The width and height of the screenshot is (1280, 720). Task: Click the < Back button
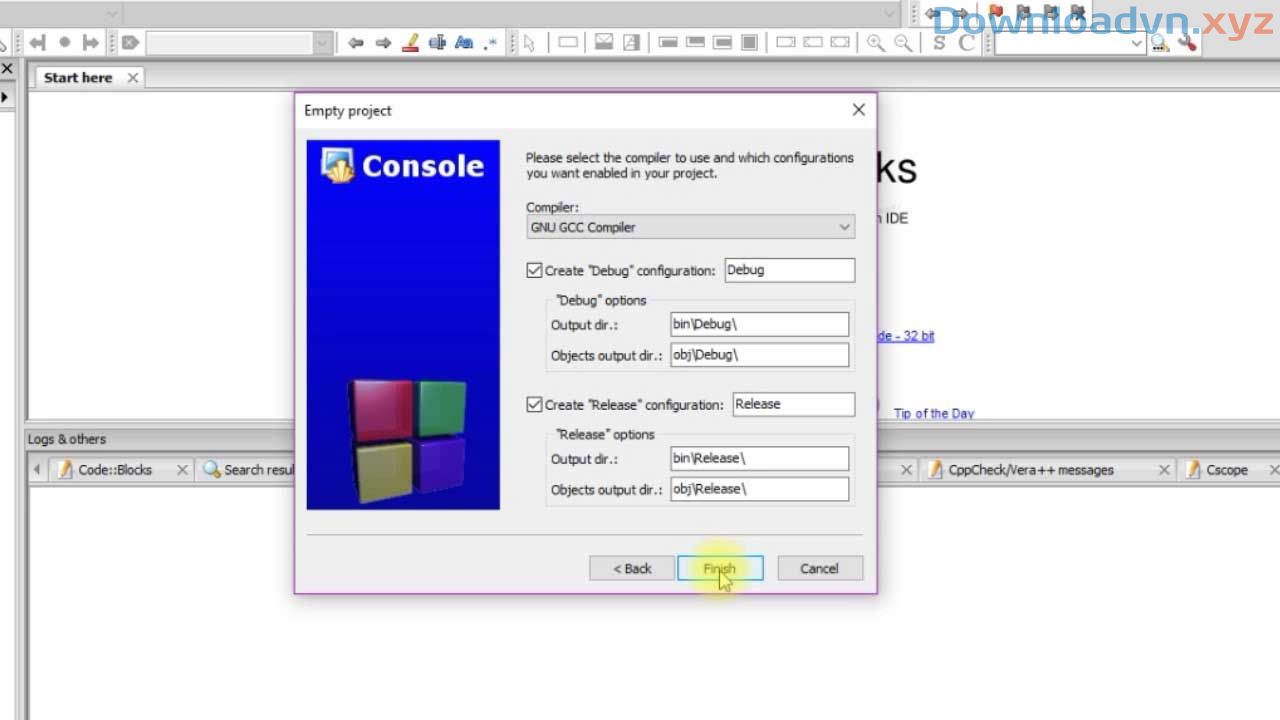pos(632,569)
